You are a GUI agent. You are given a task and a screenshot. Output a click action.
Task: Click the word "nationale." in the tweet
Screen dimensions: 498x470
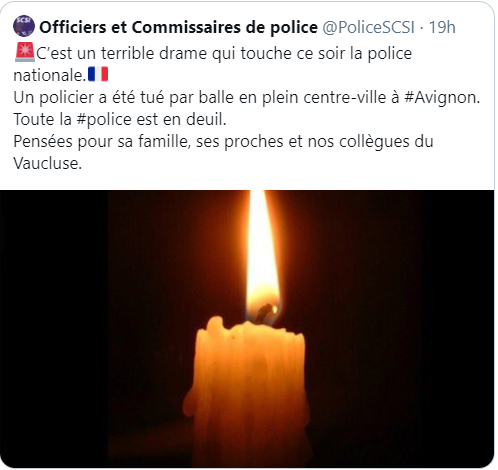point(50,75)
